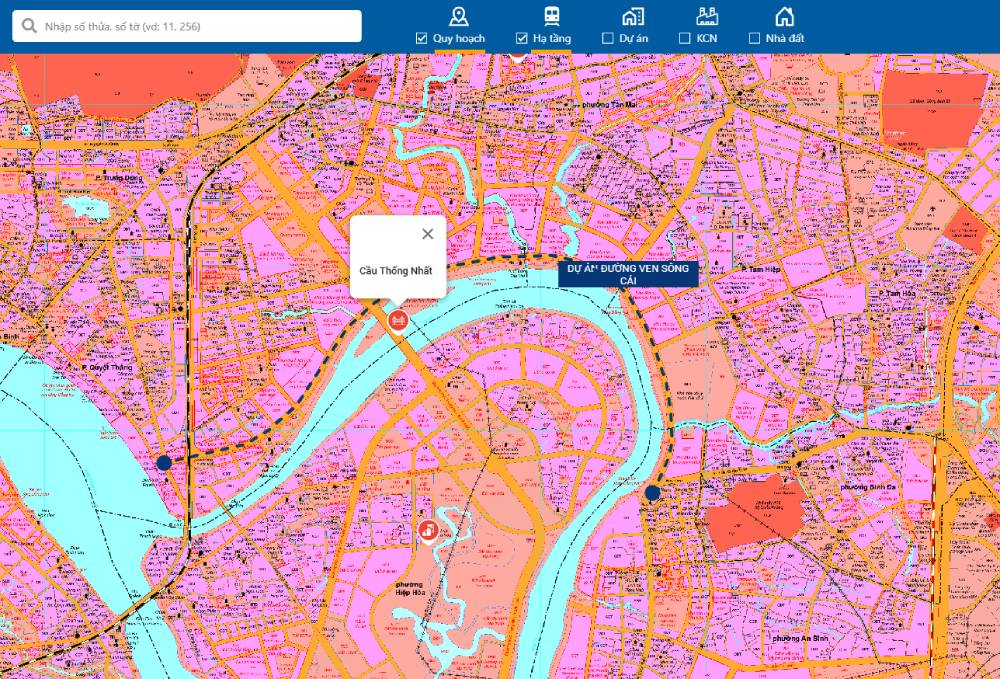
Task: Click the Nhà đất house icon
Action: click(785, 16)
